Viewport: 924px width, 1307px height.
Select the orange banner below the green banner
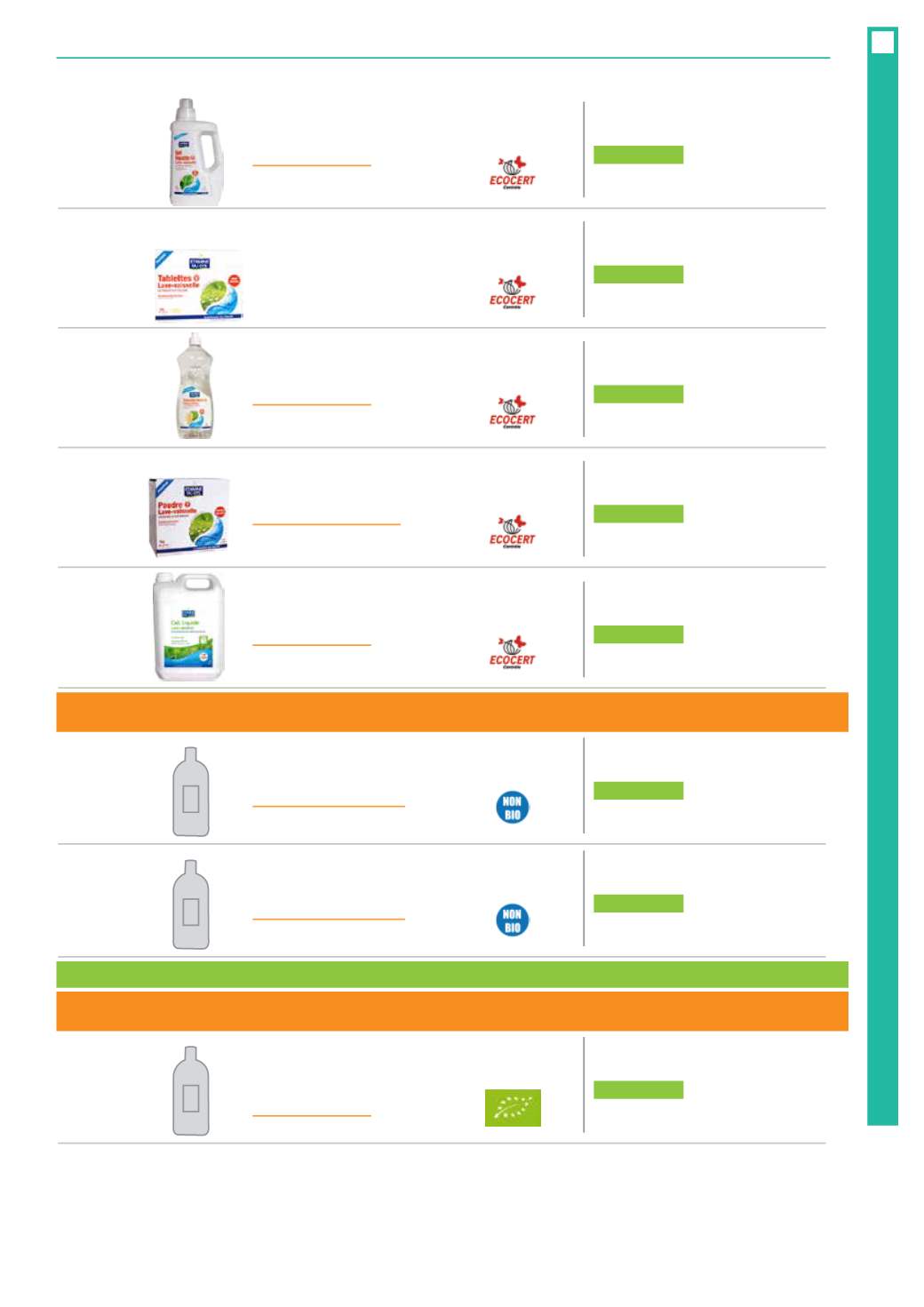click(x=452, y=1011)
